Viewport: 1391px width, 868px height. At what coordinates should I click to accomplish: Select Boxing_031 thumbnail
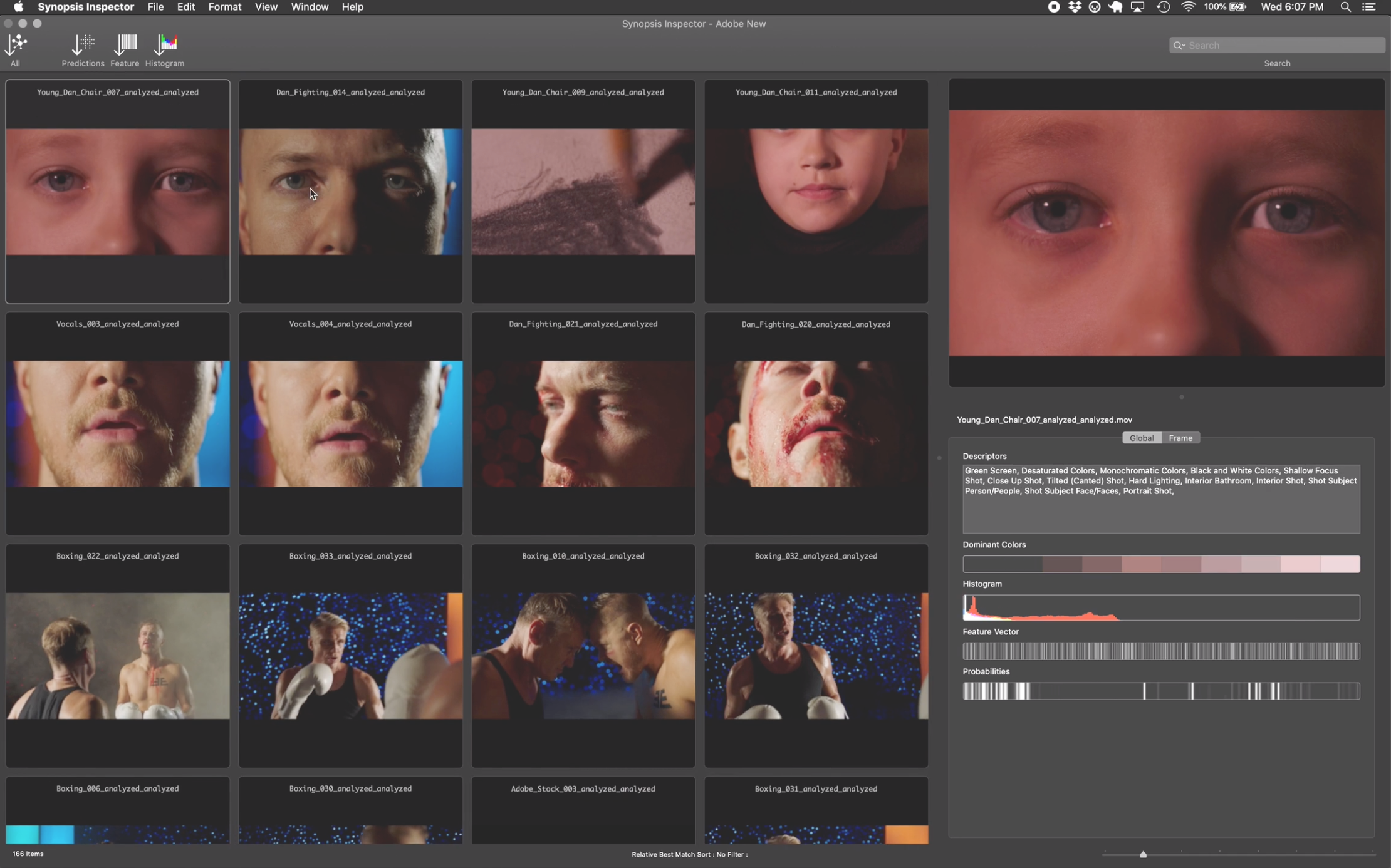point(816,810)
